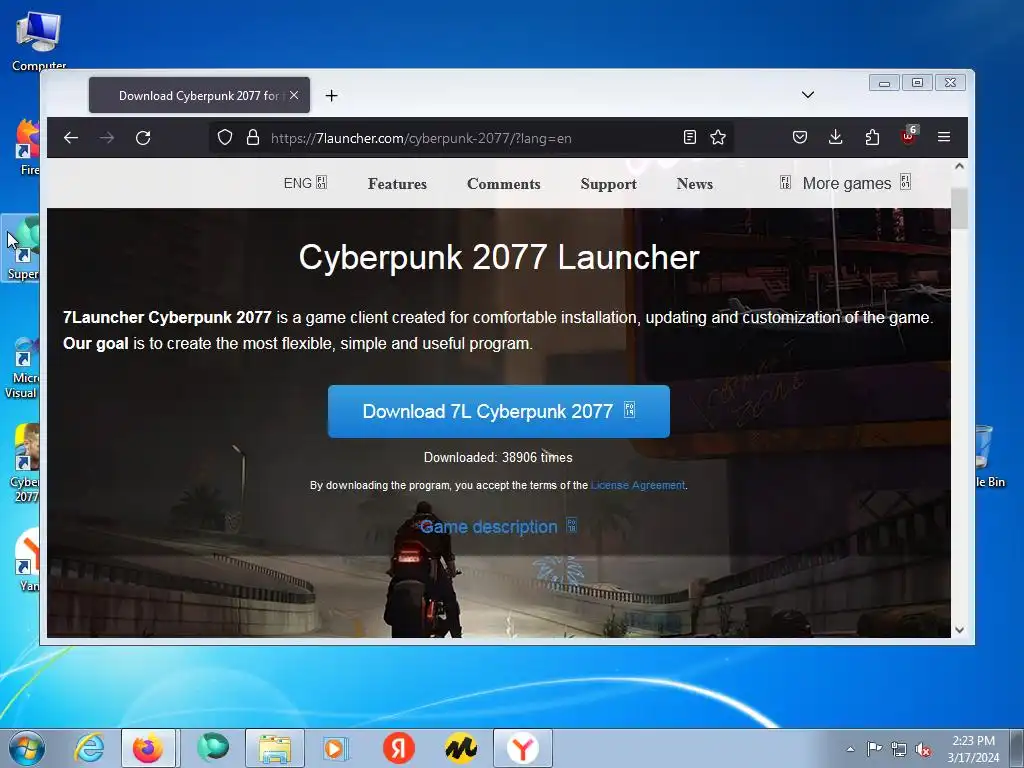1024x768 pixels.
Task: Open the Yandex Browser 'Y' taskbar icon
Action: coord(522,748)
